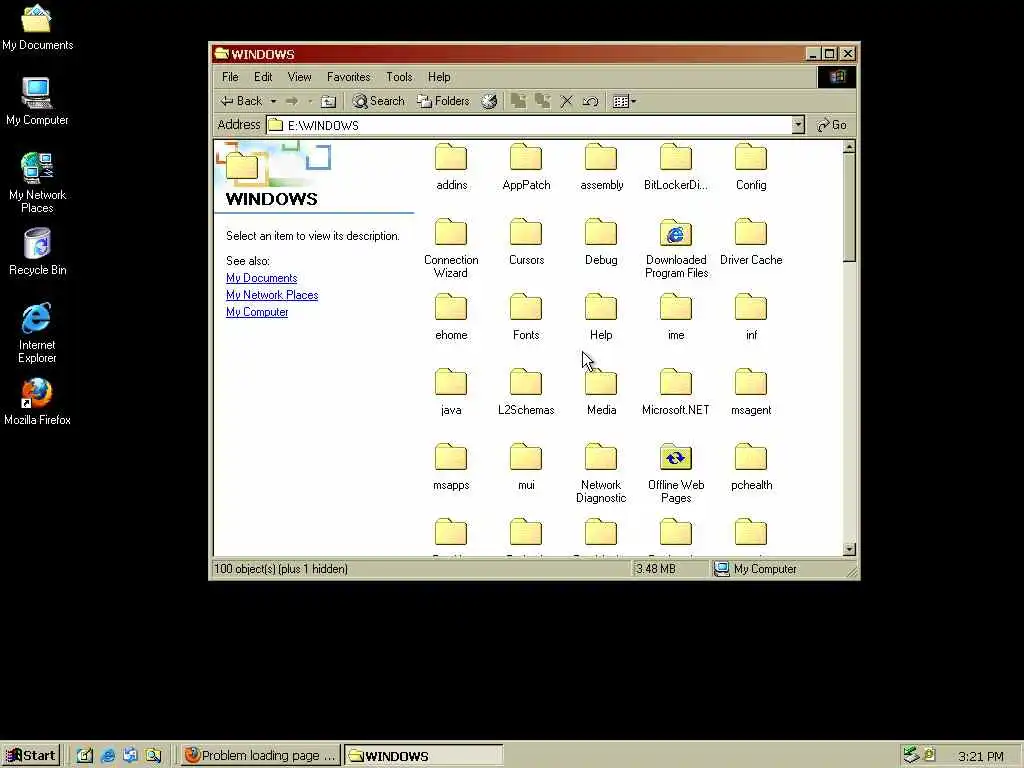1024x768 pixels.
Task: Open the Favorites menu
Action: tap(348, 77)
